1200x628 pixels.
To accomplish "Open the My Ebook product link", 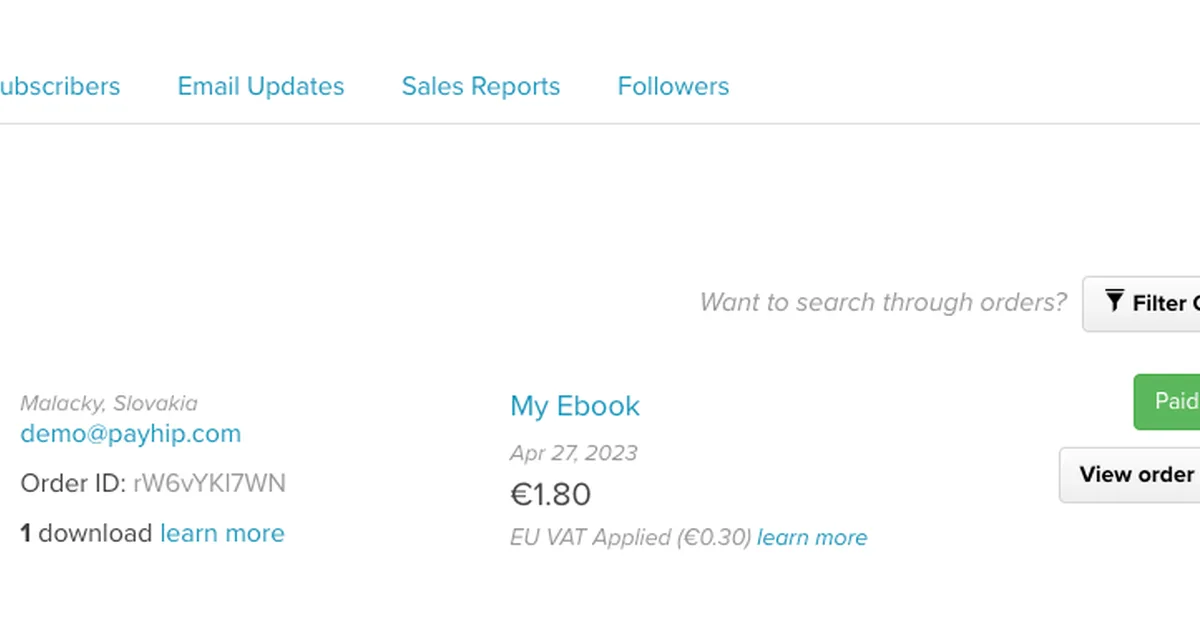I will coord(575,406).
